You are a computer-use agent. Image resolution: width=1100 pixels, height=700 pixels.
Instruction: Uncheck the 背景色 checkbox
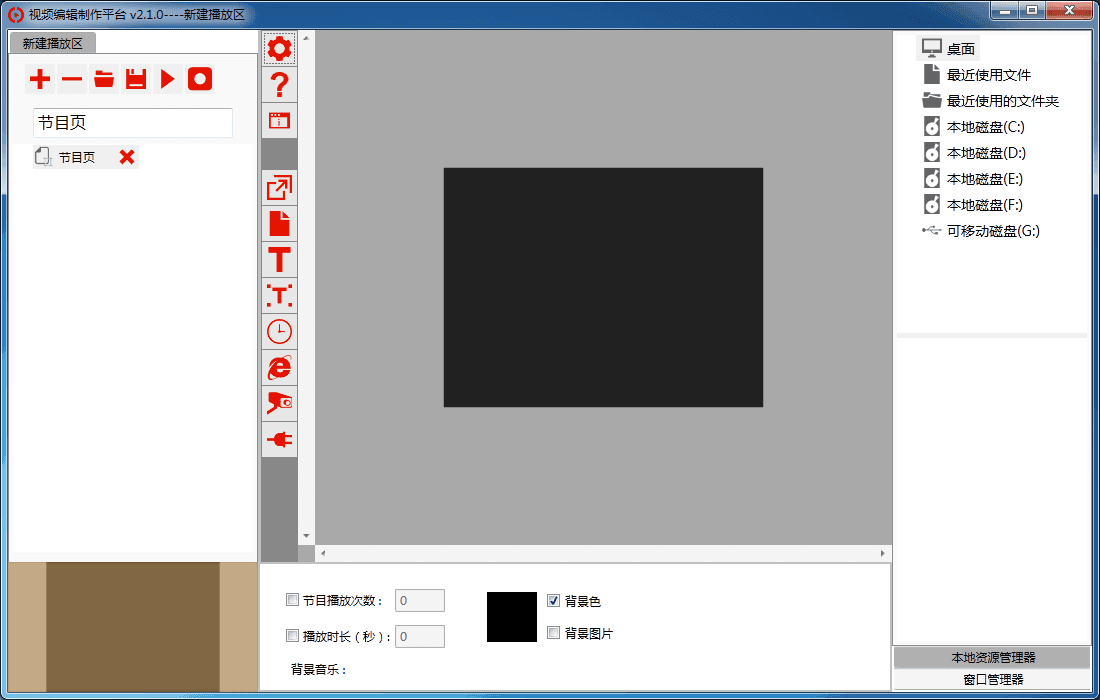(x=554, y=600)
